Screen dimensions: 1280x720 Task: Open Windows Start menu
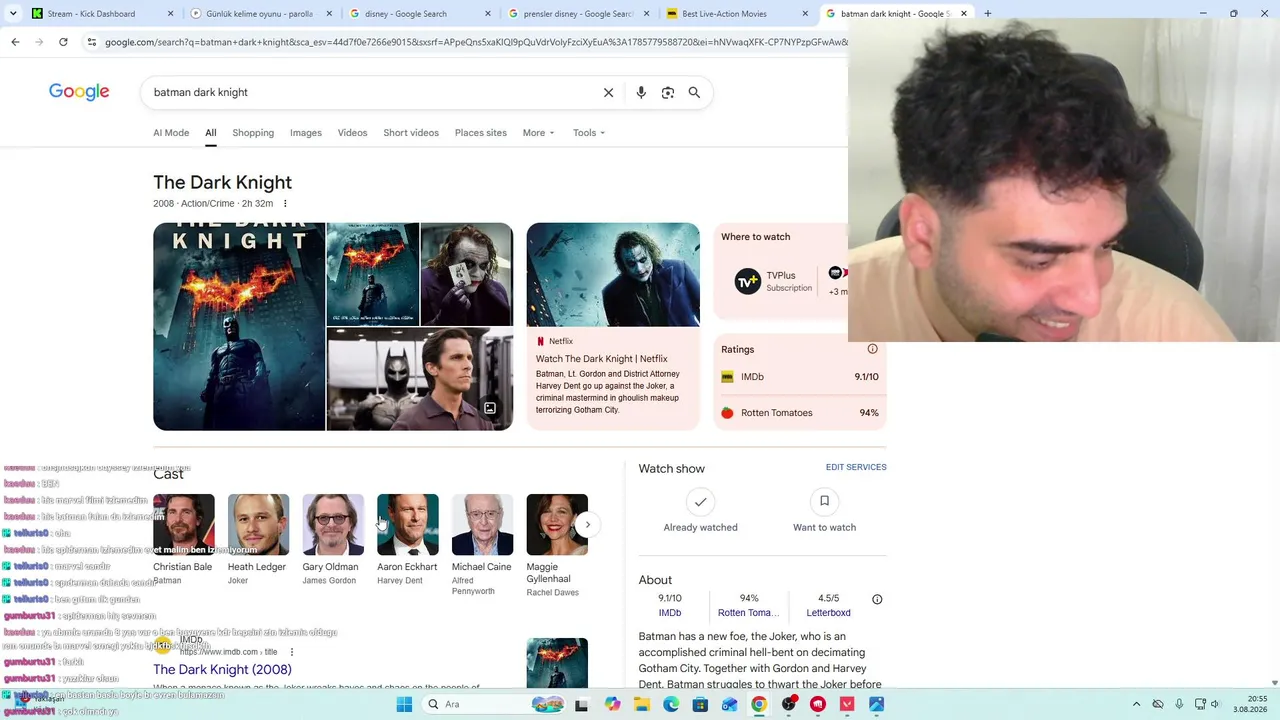tap(404, 704)
